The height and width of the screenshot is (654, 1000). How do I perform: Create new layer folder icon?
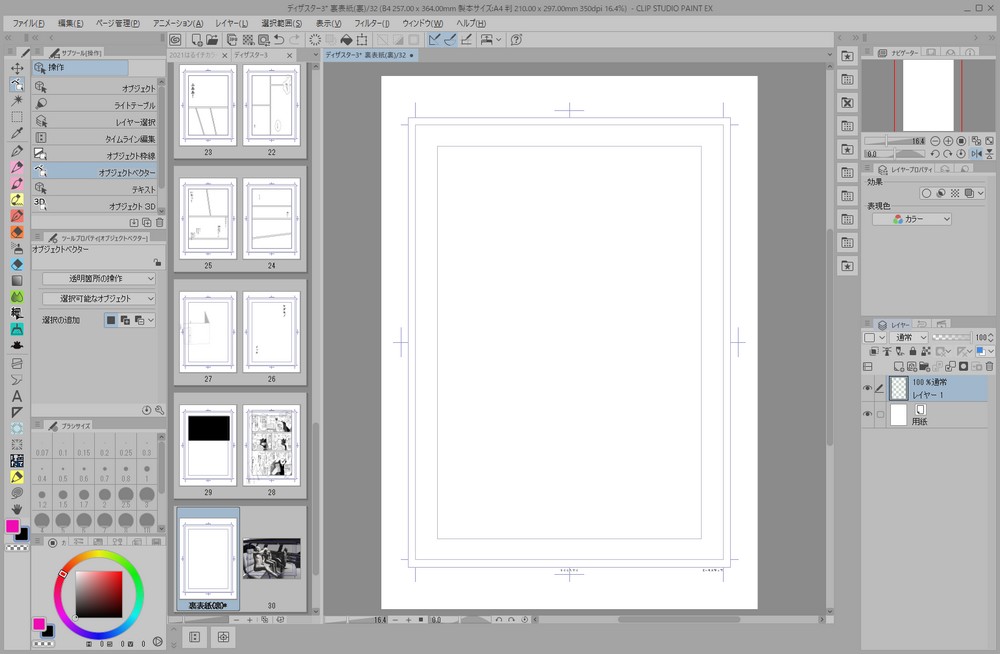pos(925,366)
